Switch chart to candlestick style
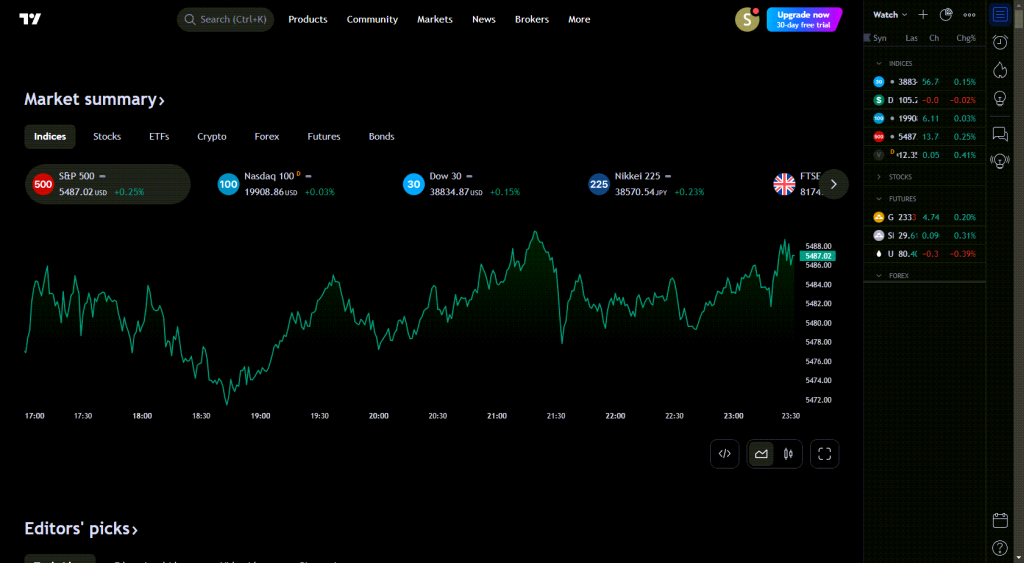Screen dimensions: 1024x563 pyautogui.click(x=788, y=454)
